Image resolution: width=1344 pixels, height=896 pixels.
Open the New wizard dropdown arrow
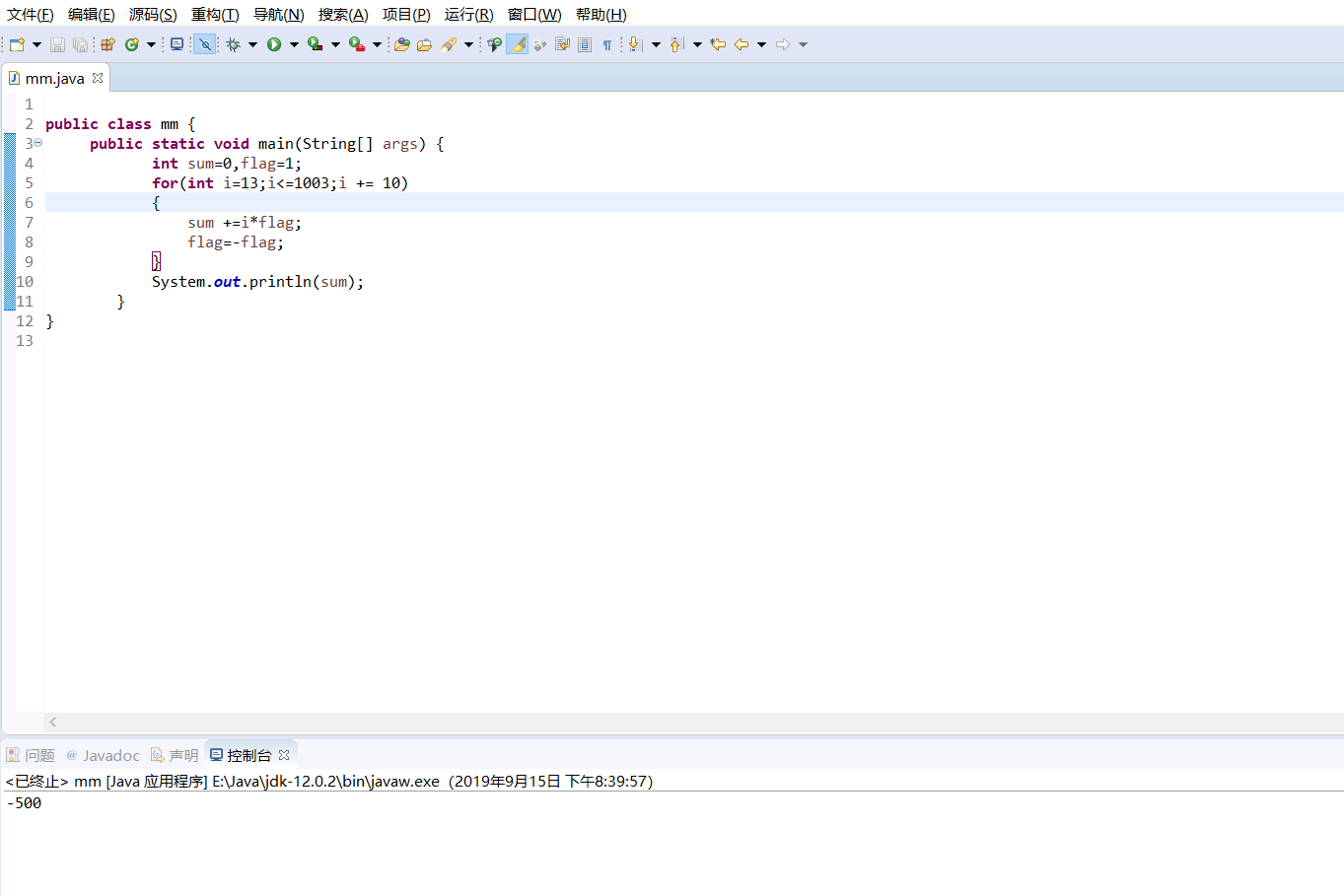[36, 44]
